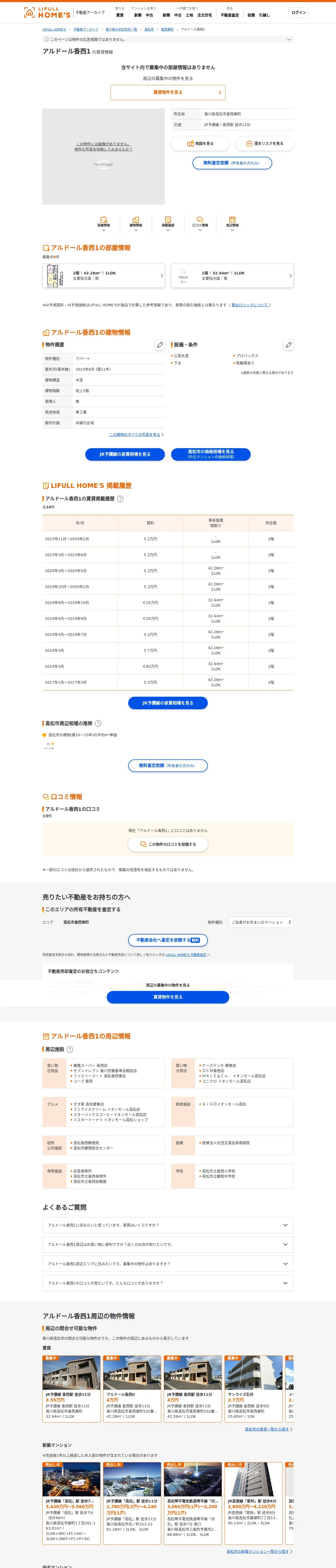The width and height of the screenshot is (336, 1568).
Task: Jump to 建物情報 via its icon
Action: pos(136,220)
